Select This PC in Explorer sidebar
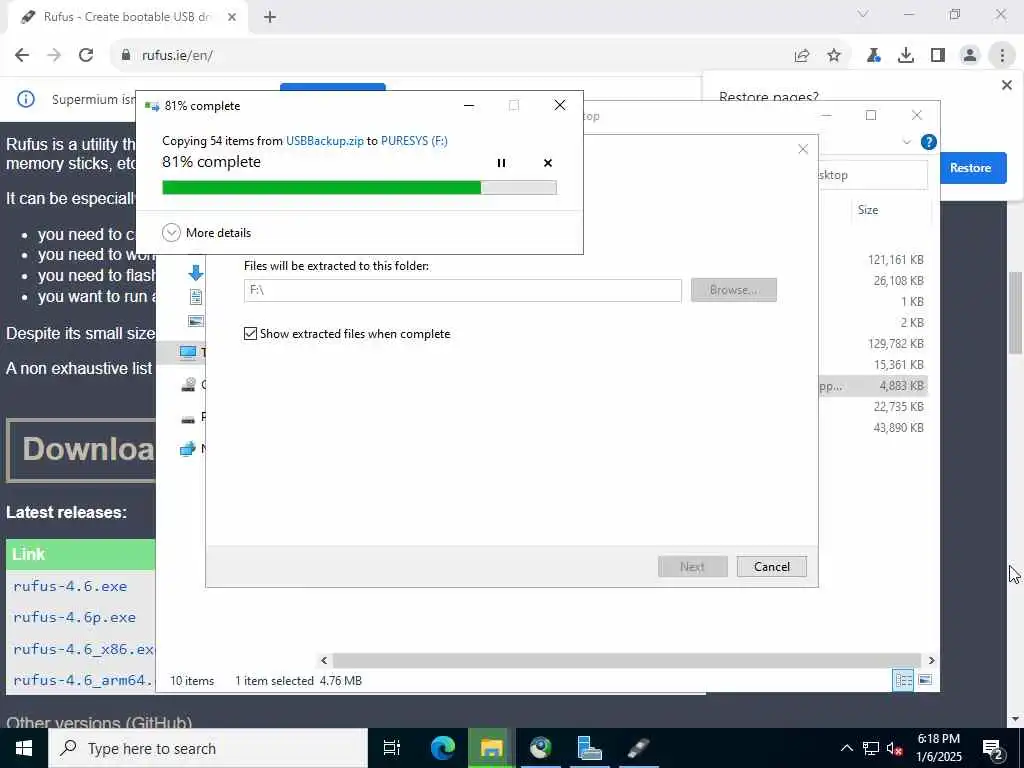This screenshot has width=1024, height=768. click(x=191, y=353)
